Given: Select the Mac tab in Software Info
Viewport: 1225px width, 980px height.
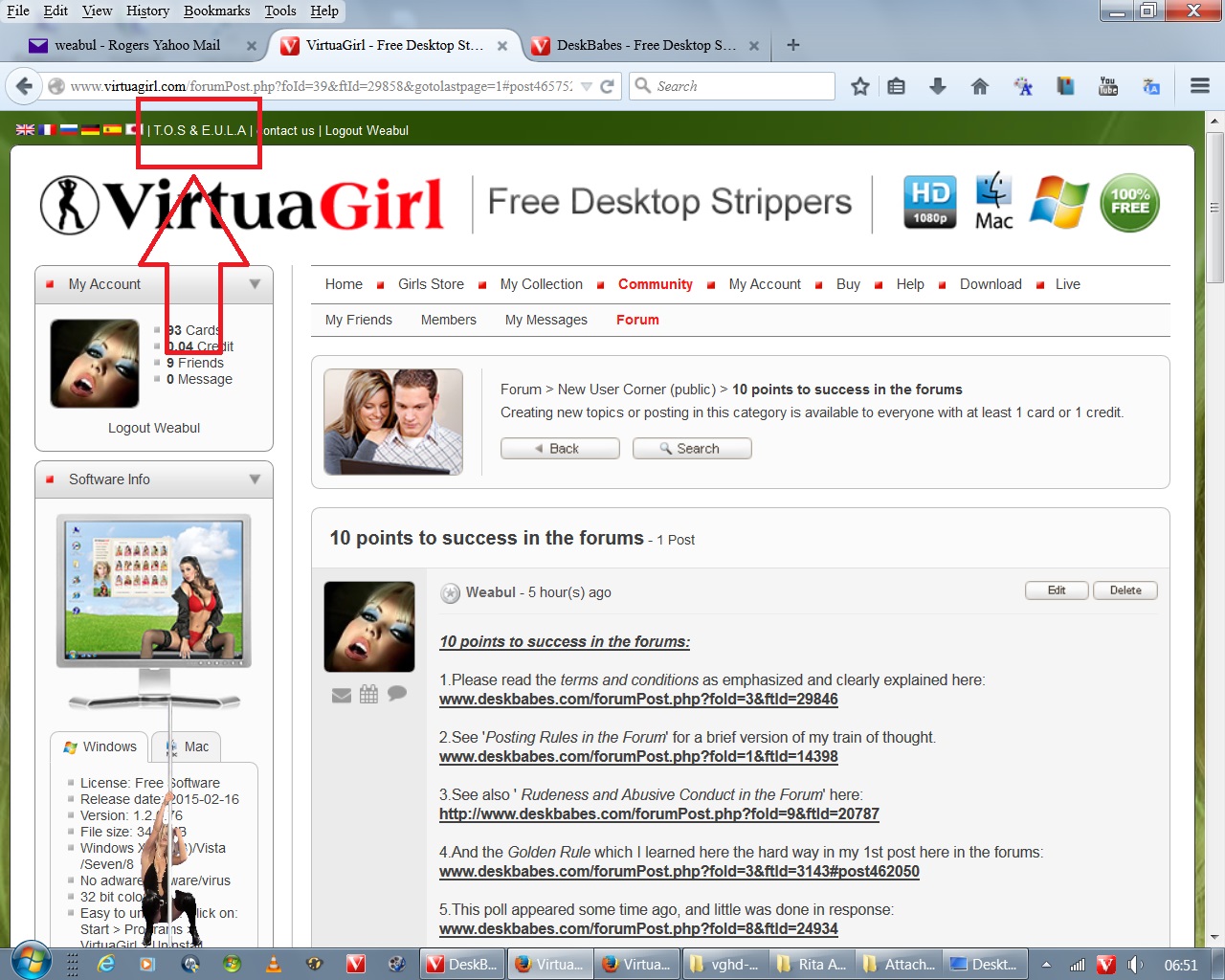Looking at the screenshot, I should click(x=189, y=746).
